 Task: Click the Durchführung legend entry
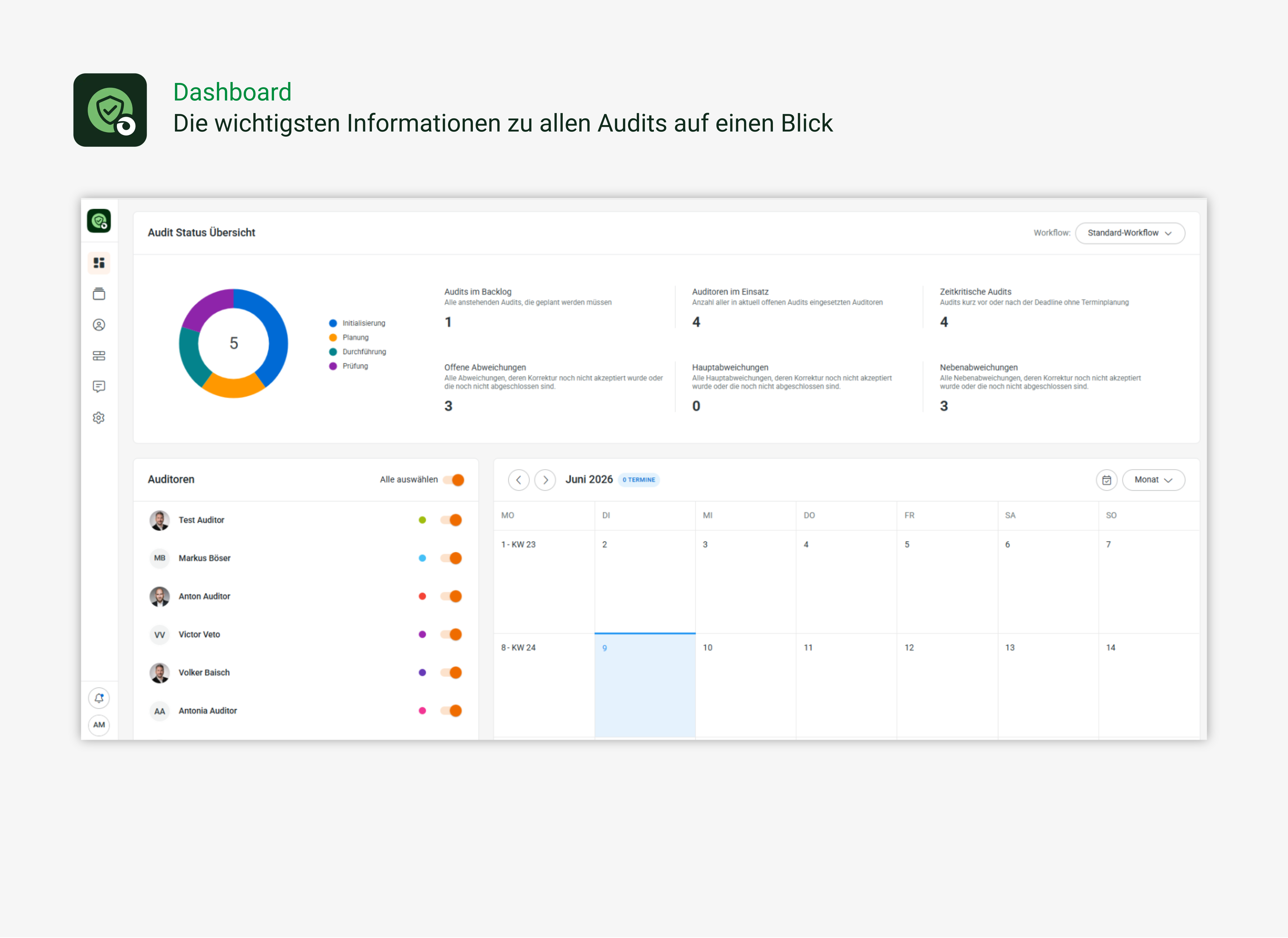tap(358, 352)
